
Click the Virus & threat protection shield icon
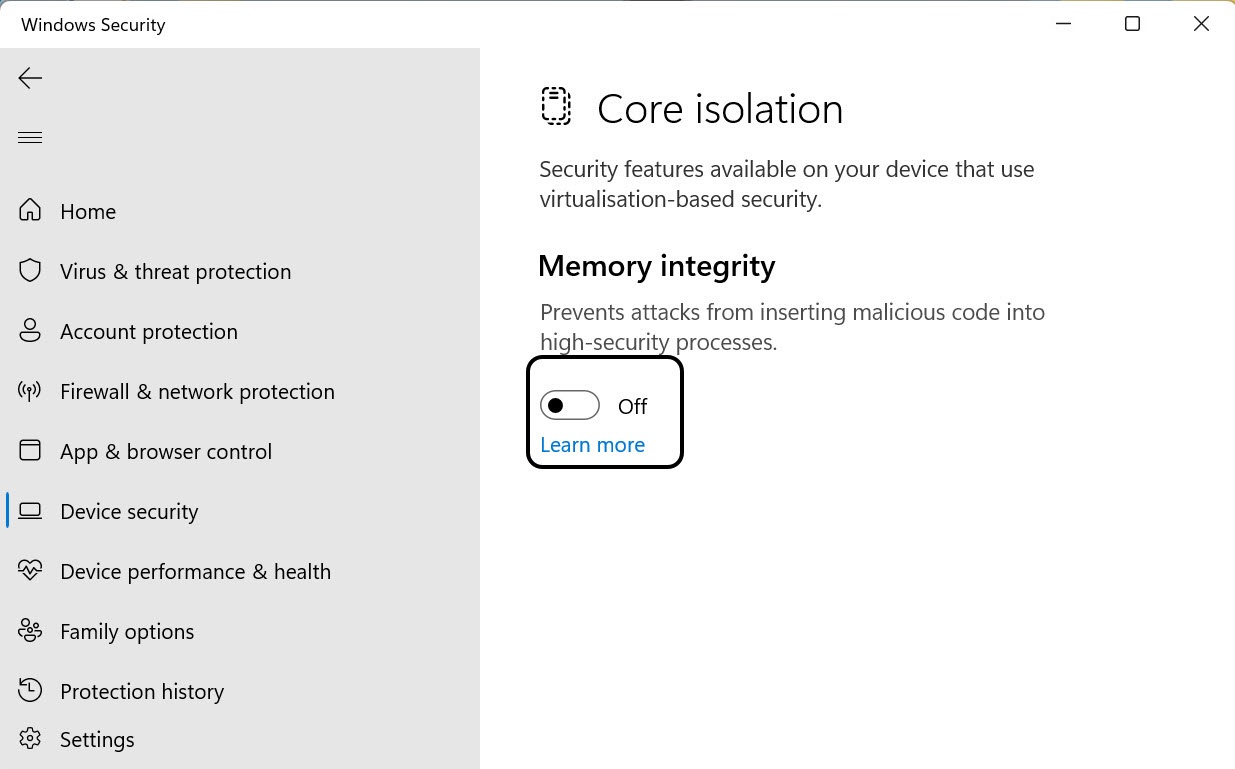click(x=30, y=271)
